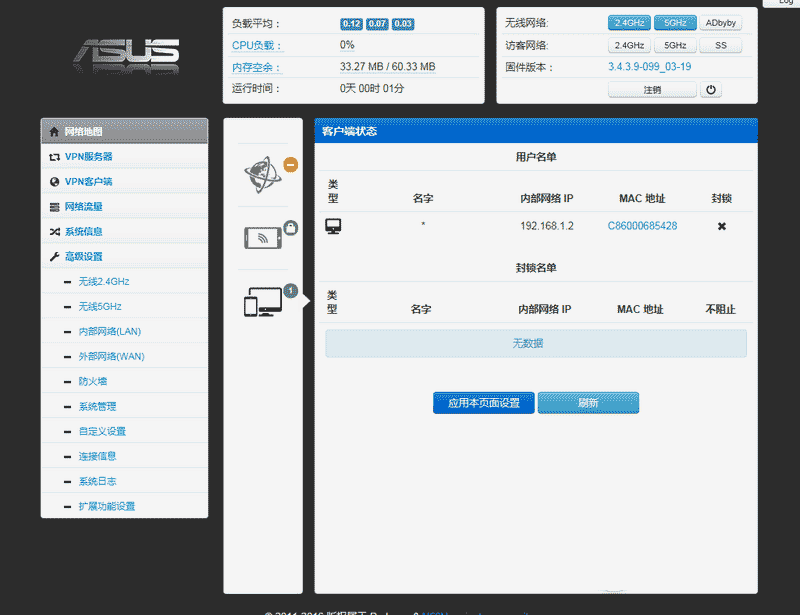Click the CPU负载 link
800x615 pixels.
coord(256,45)
